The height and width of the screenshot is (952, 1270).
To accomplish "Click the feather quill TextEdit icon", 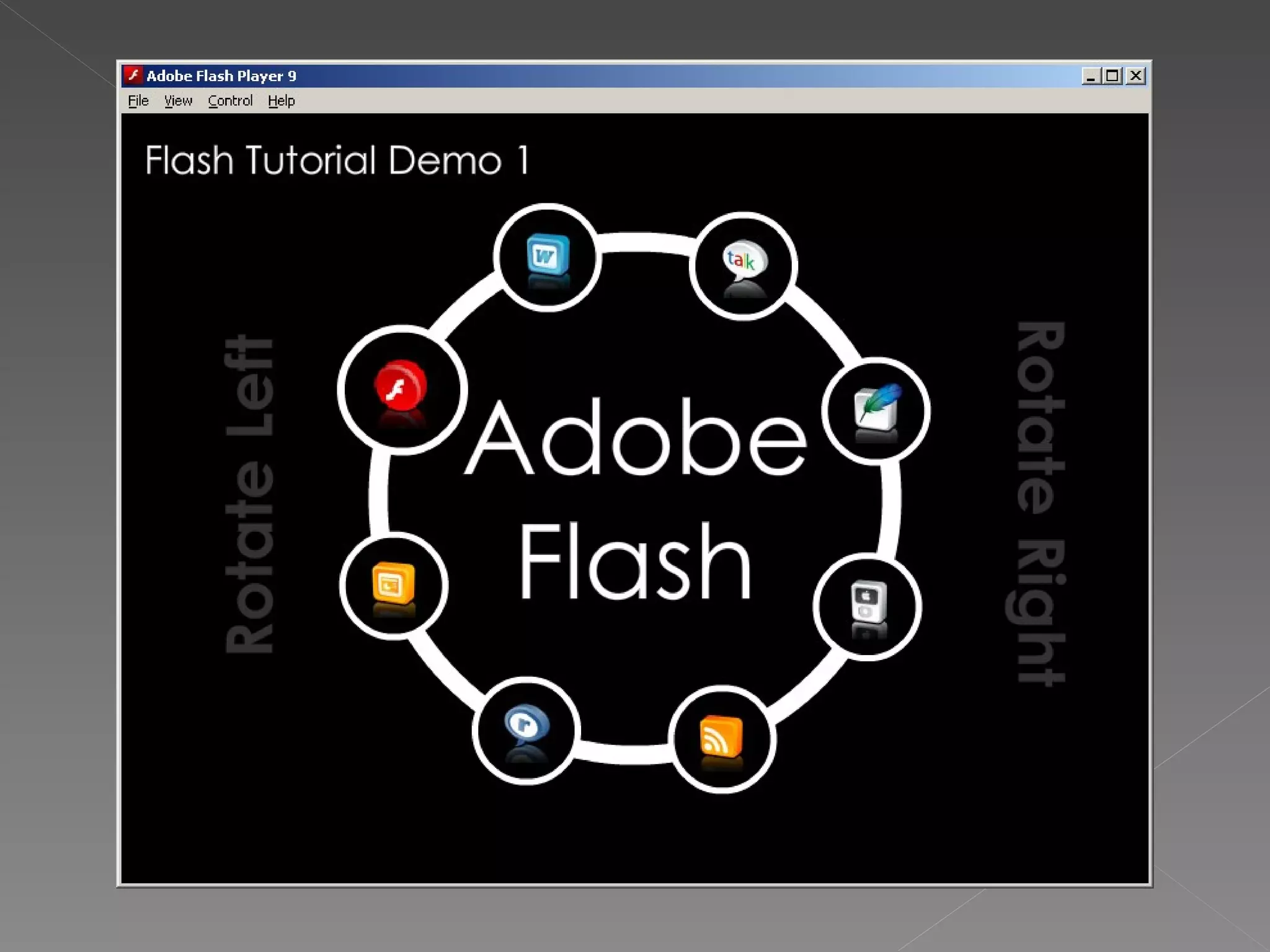I will click(877, 406).
